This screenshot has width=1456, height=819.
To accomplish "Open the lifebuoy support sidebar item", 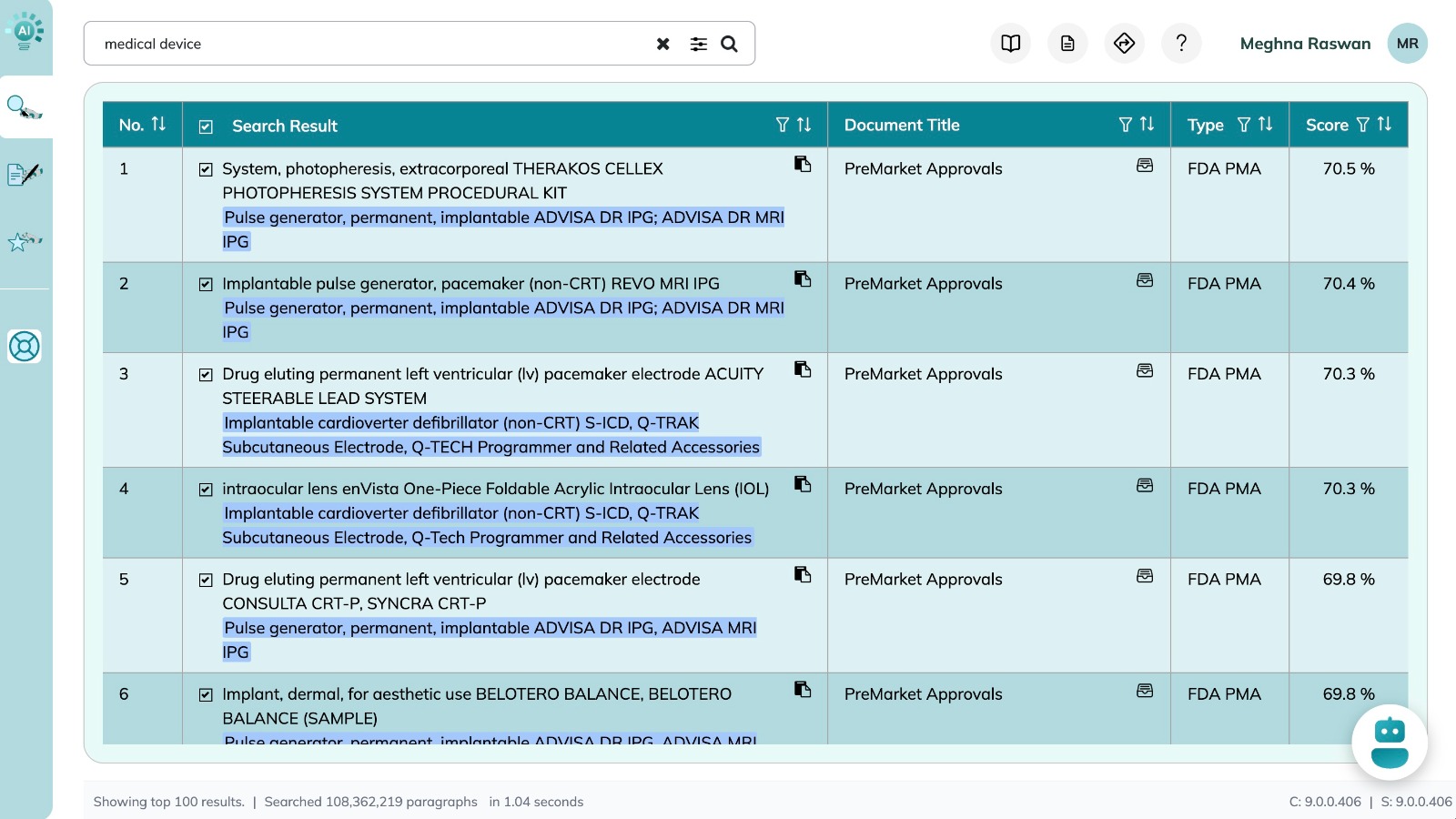I will point(25,346).
